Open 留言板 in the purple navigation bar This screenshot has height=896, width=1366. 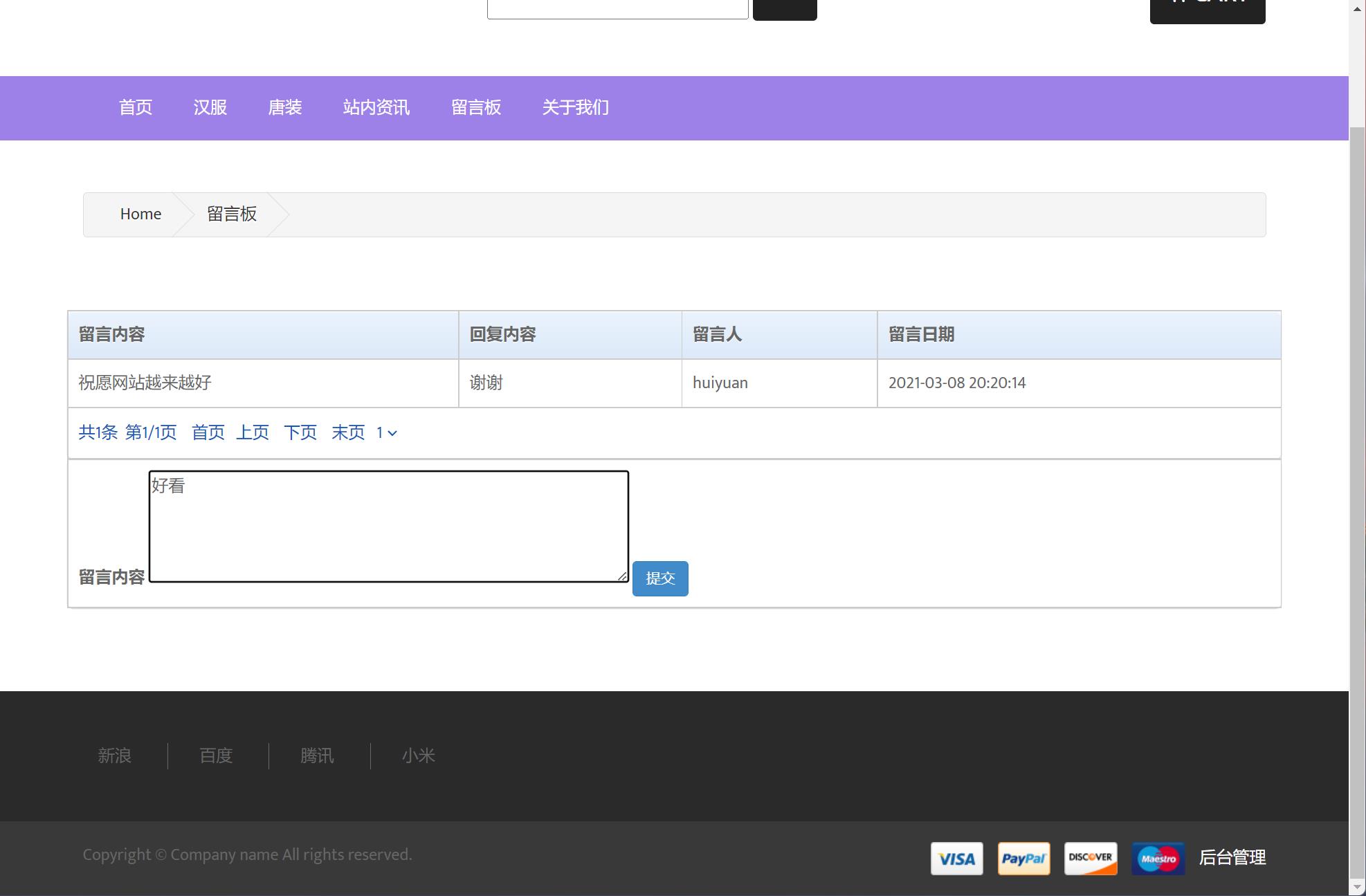coord(476,108)
